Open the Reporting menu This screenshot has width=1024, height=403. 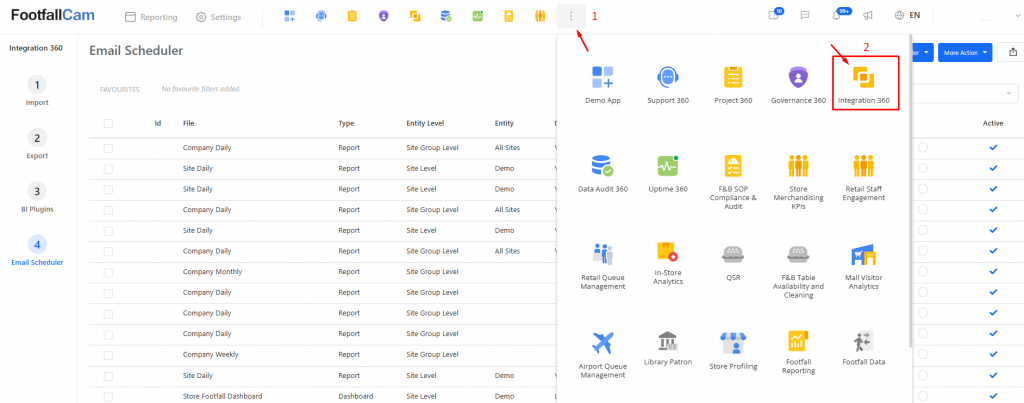tap(151, 18)
